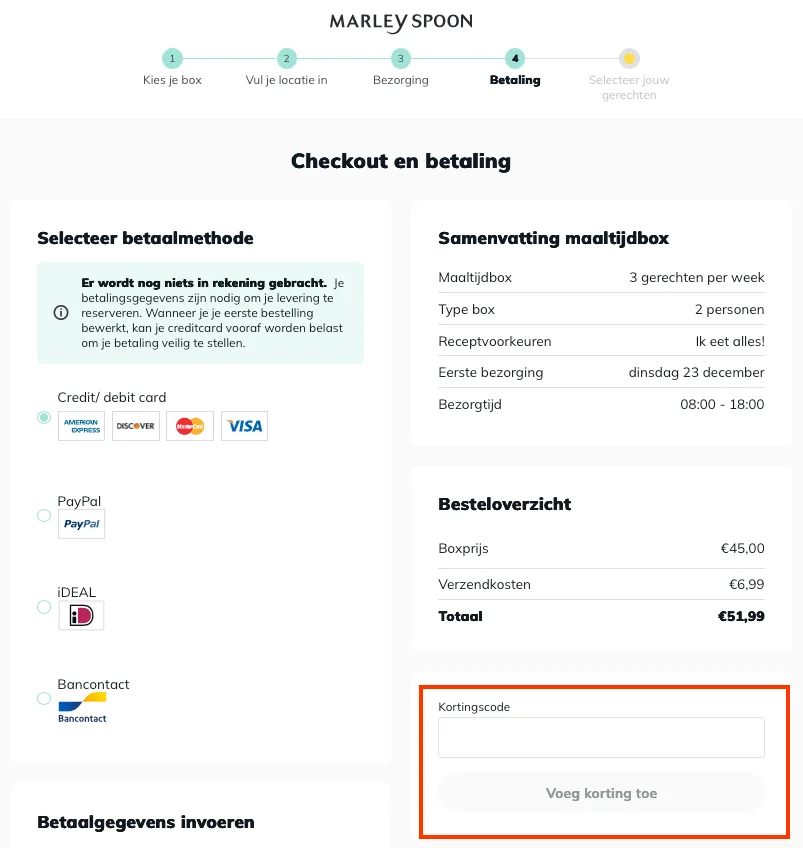
Task: Click the Bancontact logo icon
Action: coord(82,708)
